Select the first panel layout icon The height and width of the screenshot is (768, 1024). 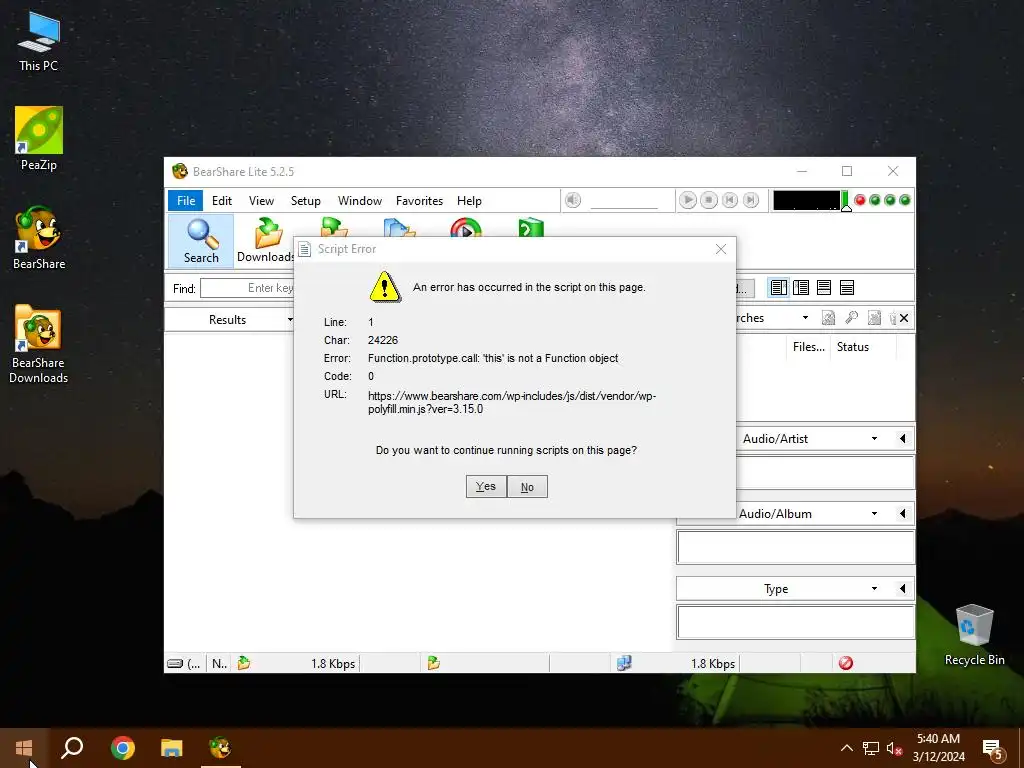click(778, 287)
